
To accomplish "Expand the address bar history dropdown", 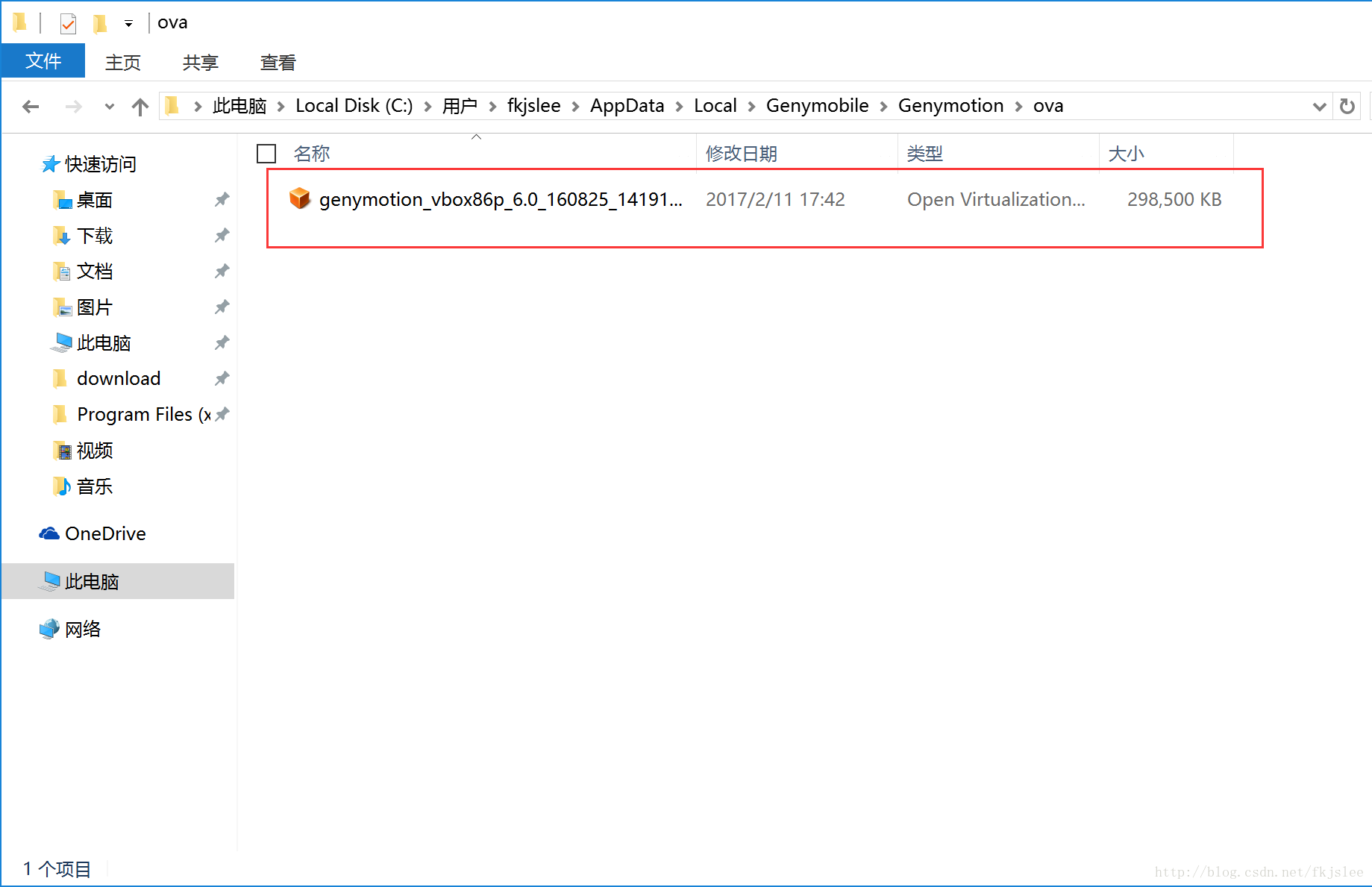I will [1319, 107].
